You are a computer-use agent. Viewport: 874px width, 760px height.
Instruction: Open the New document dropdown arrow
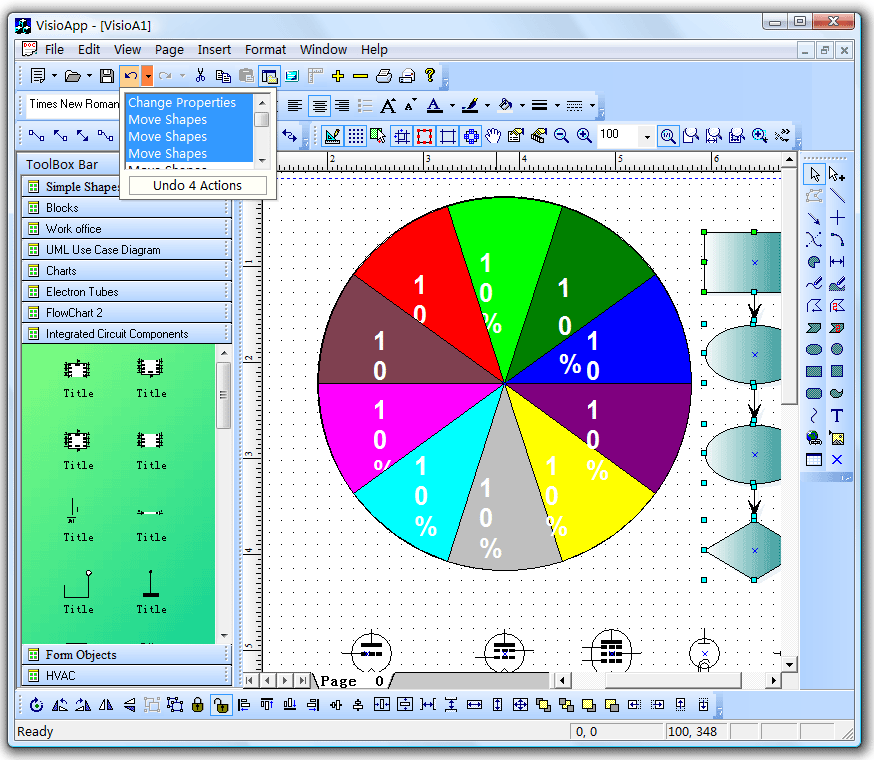(x=55, y=75)
